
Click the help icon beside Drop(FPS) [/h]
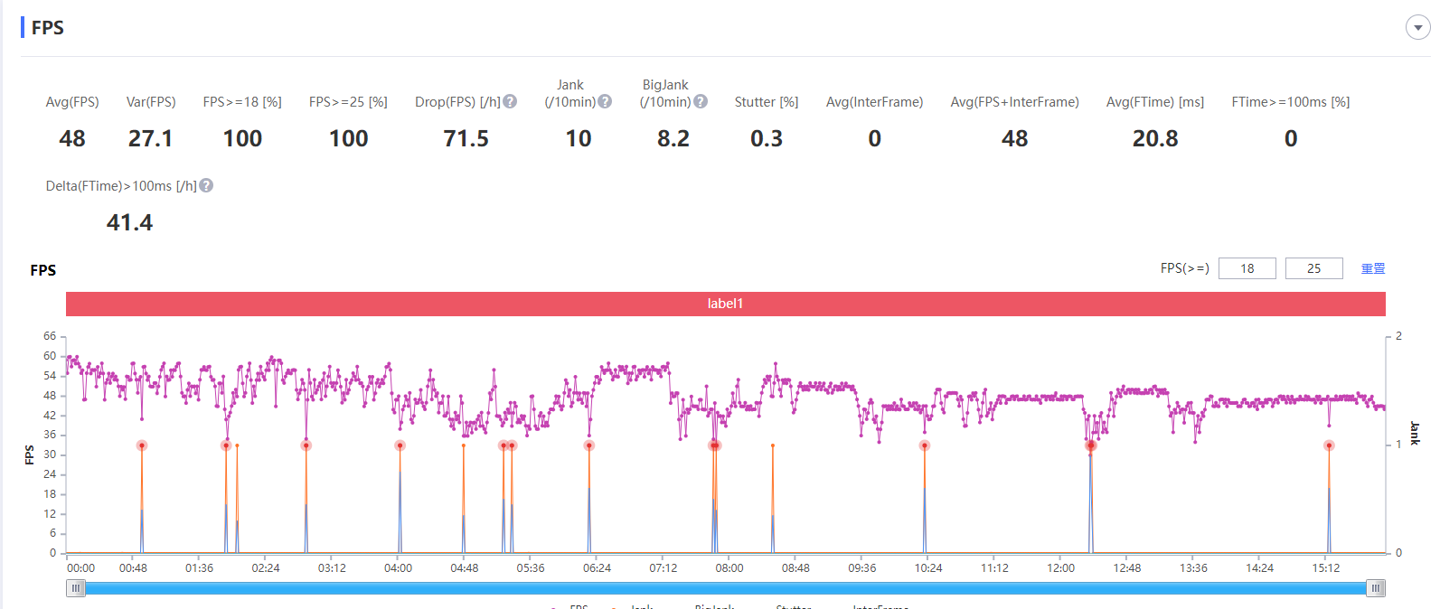click(510, 102)
